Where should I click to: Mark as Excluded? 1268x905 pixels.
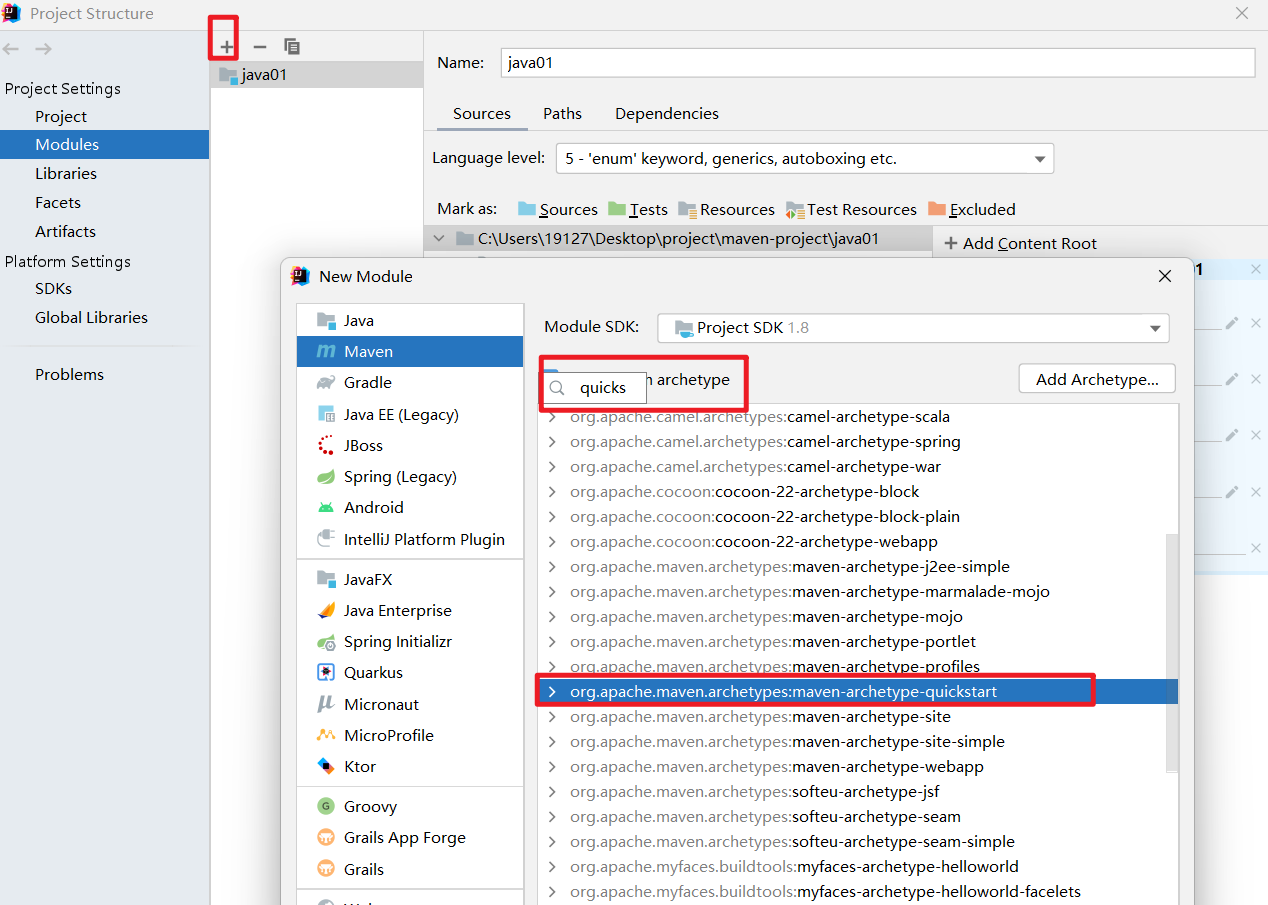[x=972, y=209]
